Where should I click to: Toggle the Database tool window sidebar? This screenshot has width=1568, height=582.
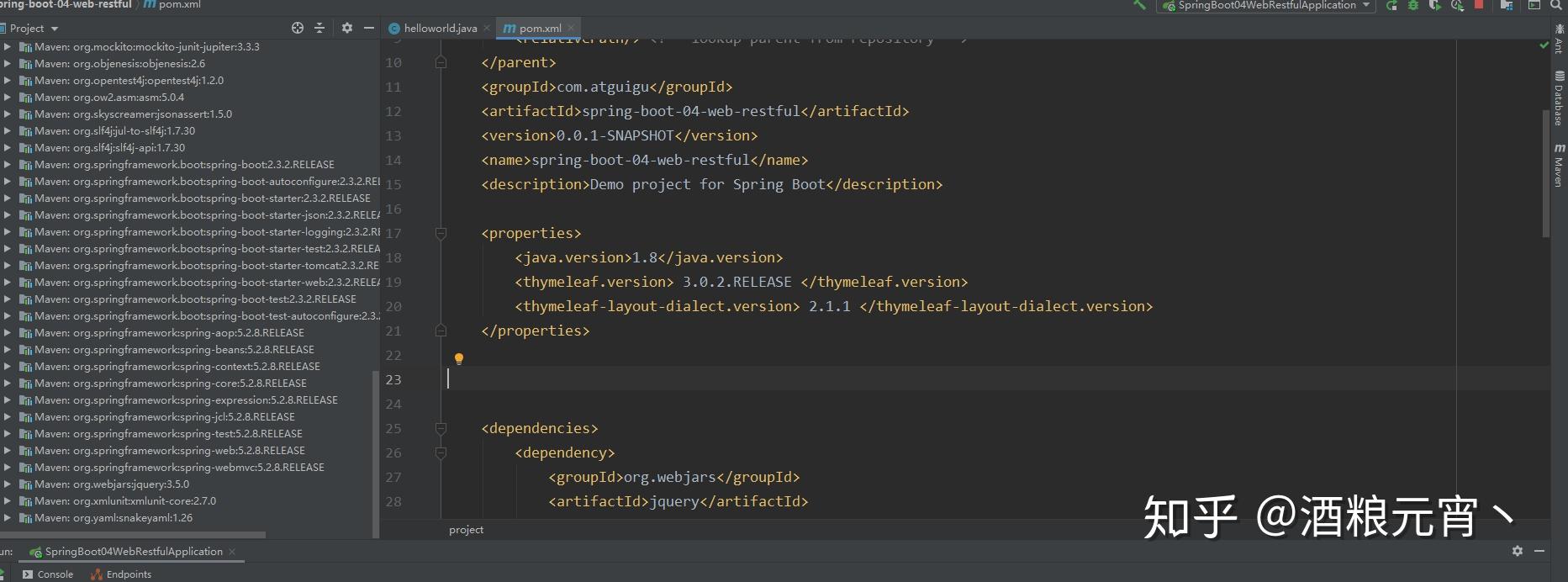pyautogui.click(x=1559, y=99)
